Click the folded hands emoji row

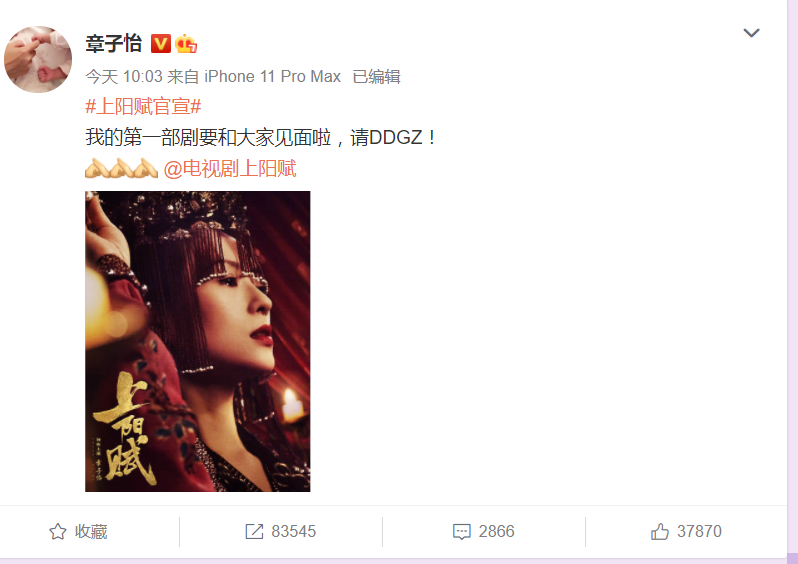(122, 168)
